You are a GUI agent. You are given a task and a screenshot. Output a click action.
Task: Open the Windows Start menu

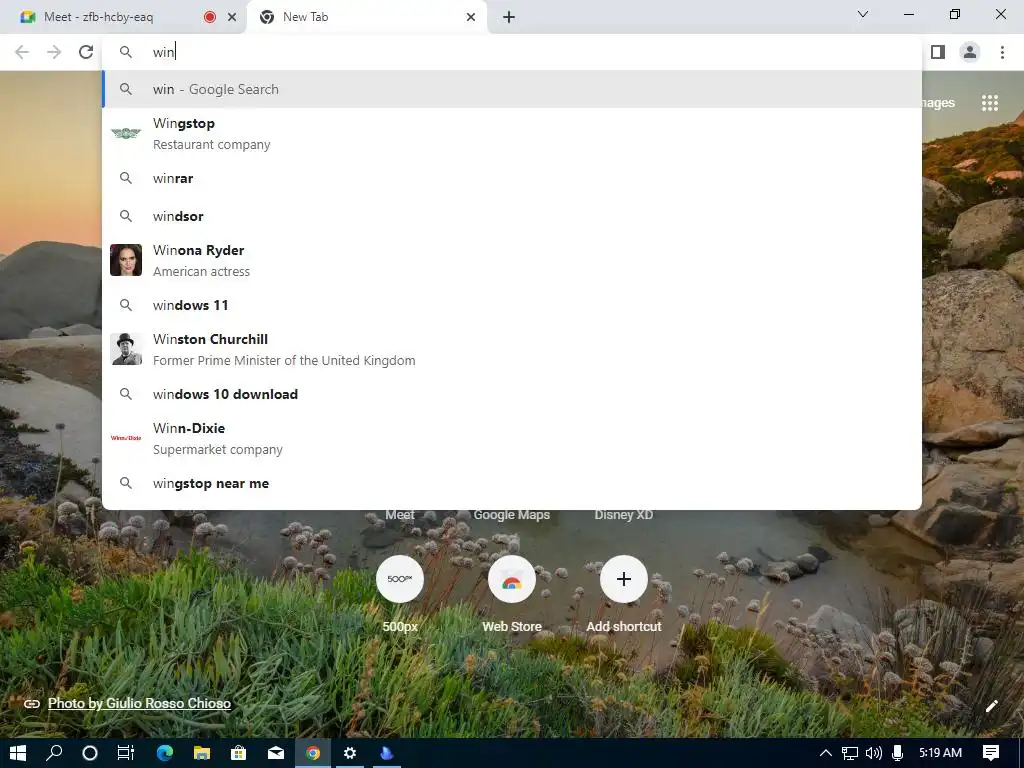[x=18, y=753]
